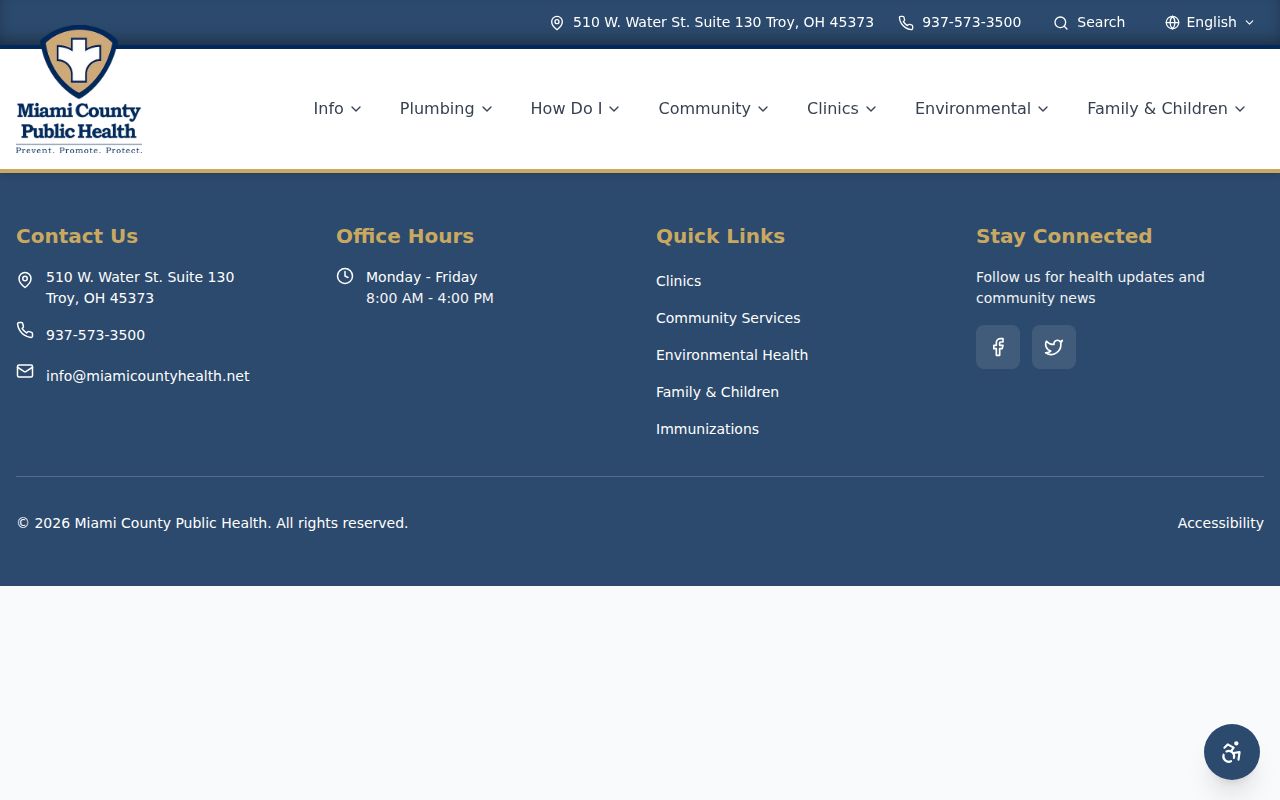Click the map pin icon in top bar
Image resolution: width=1280 pixels, height=800 pixels.
(557, 23)
